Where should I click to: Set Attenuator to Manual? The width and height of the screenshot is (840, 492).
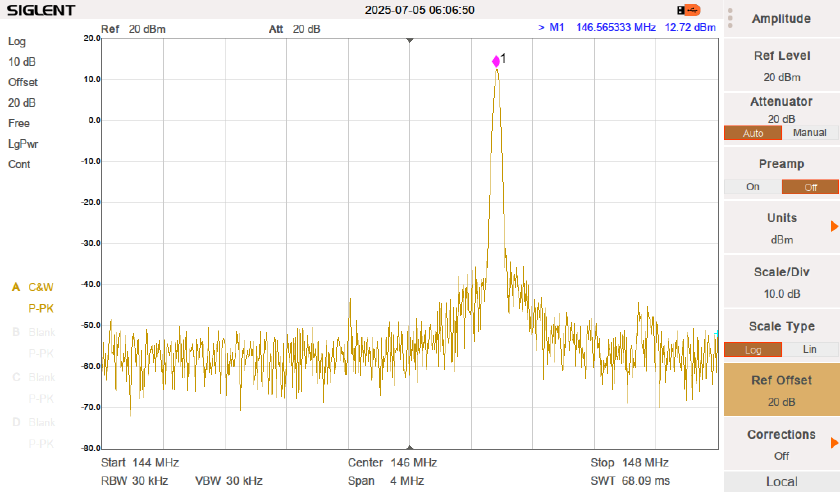(810, 133)
